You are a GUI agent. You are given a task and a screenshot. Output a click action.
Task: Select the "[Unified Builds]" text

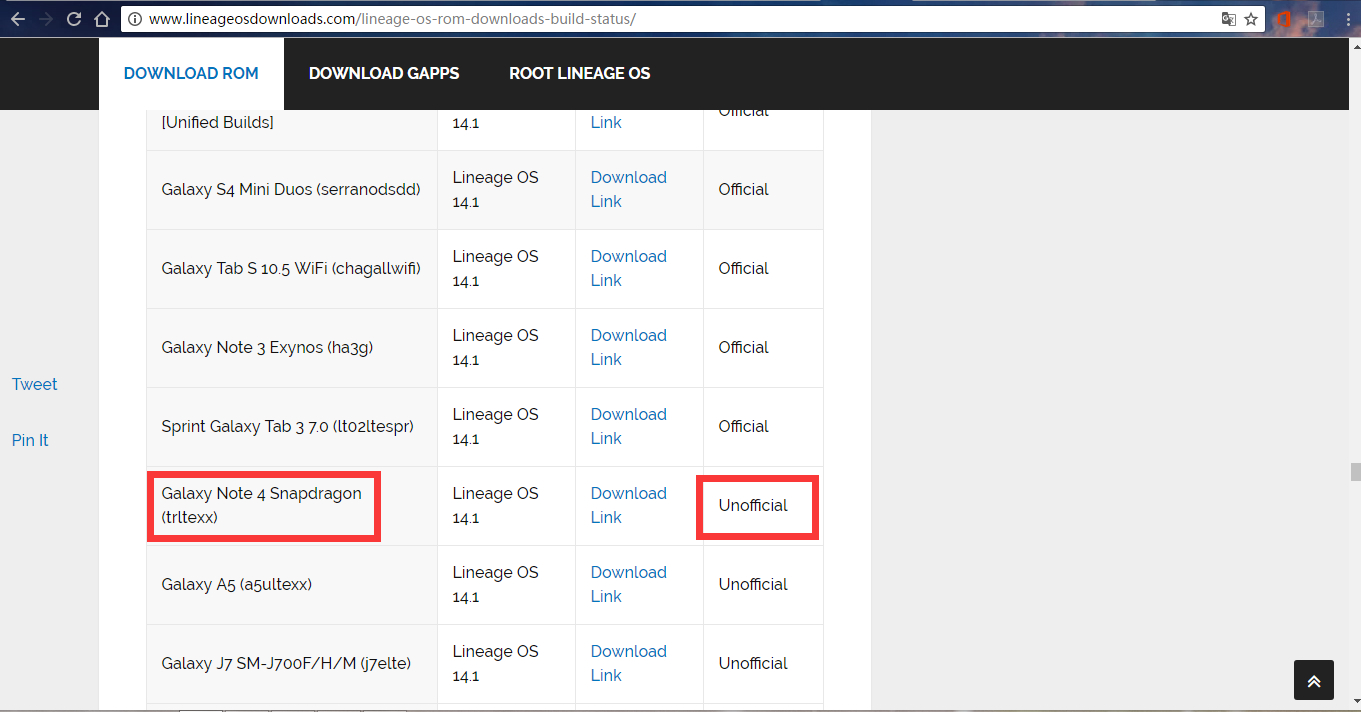pyautogui.click(x=218, y=122)
